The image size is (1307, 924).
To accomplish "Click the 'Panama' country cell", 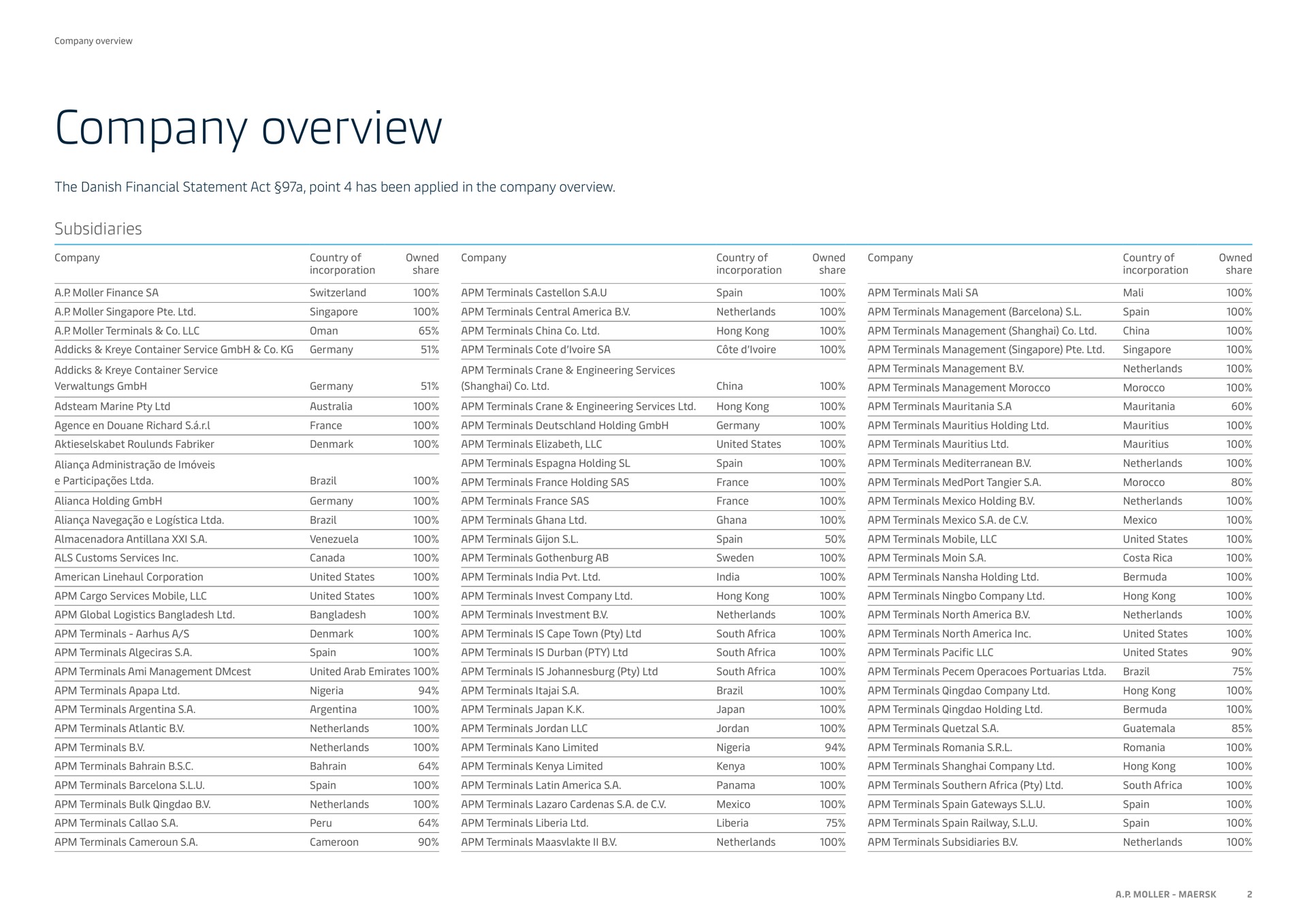I will coord(736,785).
